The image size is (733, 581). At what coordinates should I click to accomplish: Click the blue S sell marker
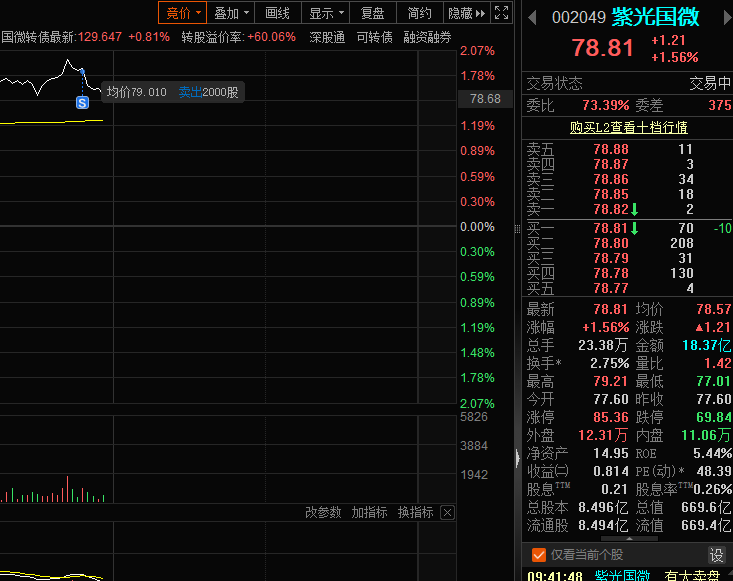[82, 103]
